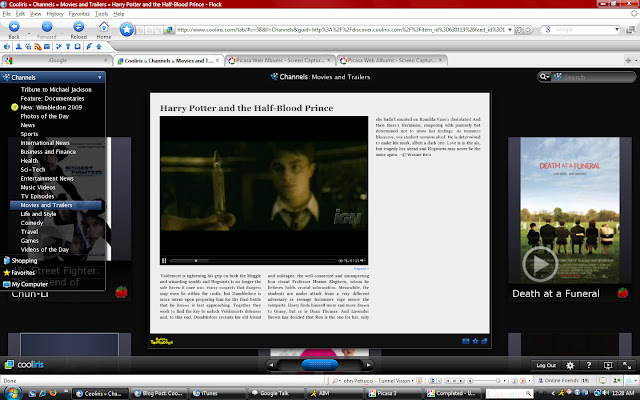
Task: Open the Favorites menu
Action: [79, 14]
